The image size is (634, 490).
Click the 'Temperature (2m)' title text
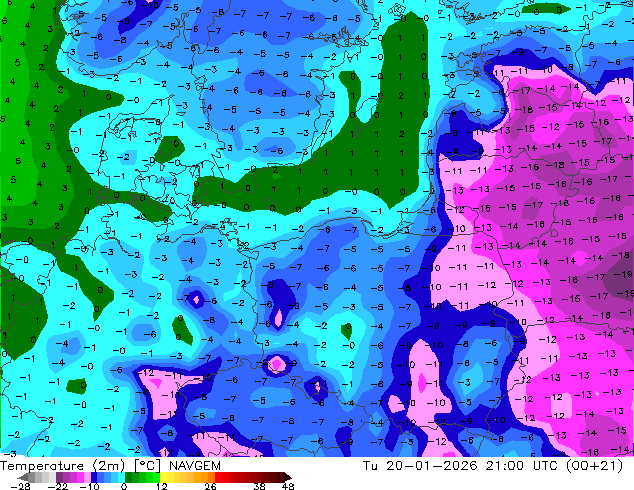pos(62,466)
